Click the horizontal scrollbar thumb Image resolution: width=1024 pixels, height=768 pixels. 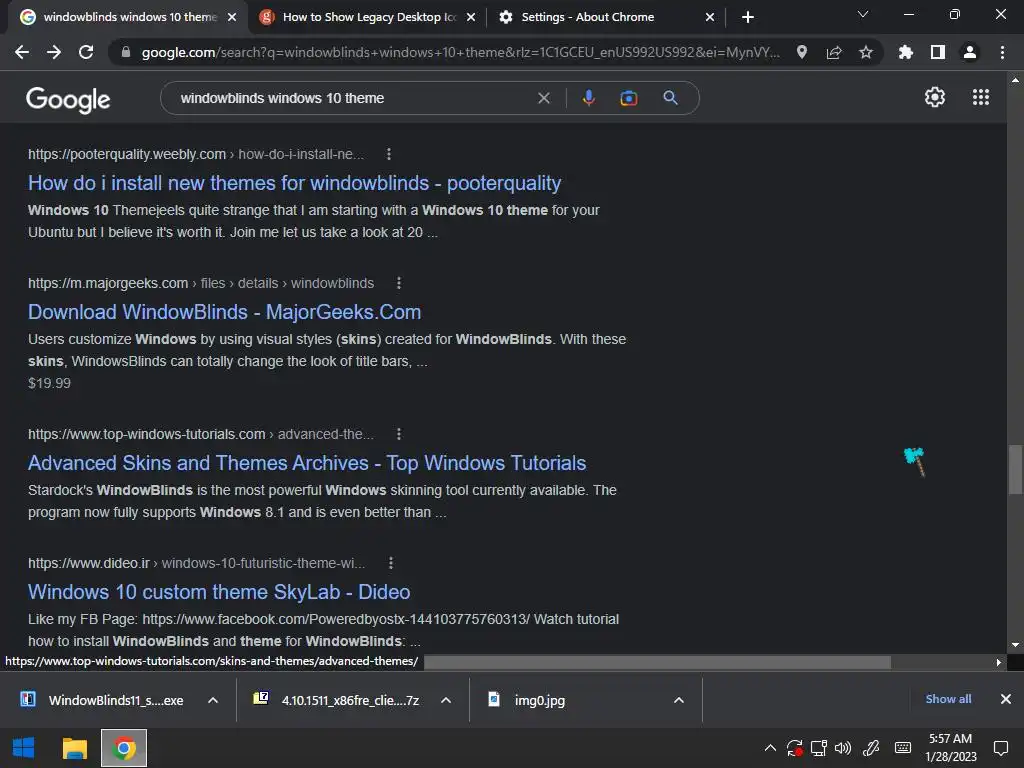[657, 662]
